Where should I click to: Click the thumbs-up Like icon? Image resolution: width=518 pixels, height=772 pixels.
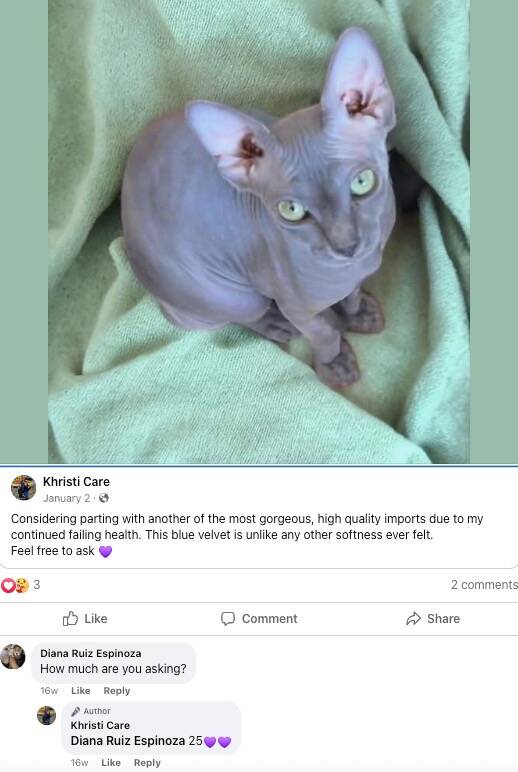[70, 618]
